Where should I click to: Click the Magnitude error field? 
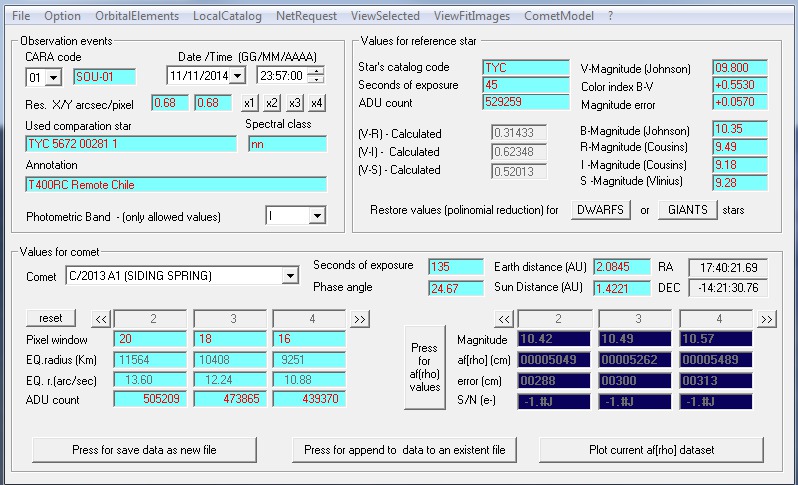(x=739, y=102)
